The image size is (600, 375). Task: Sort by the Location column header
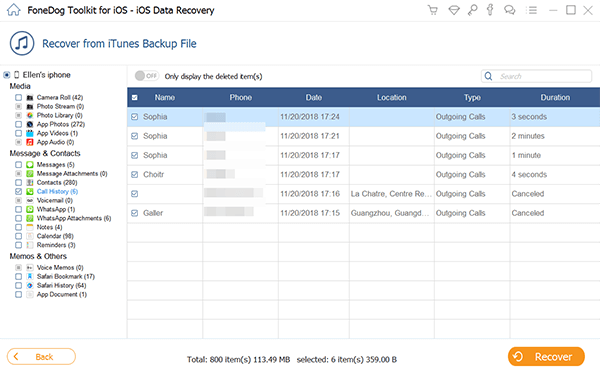(x=391, y=98)
